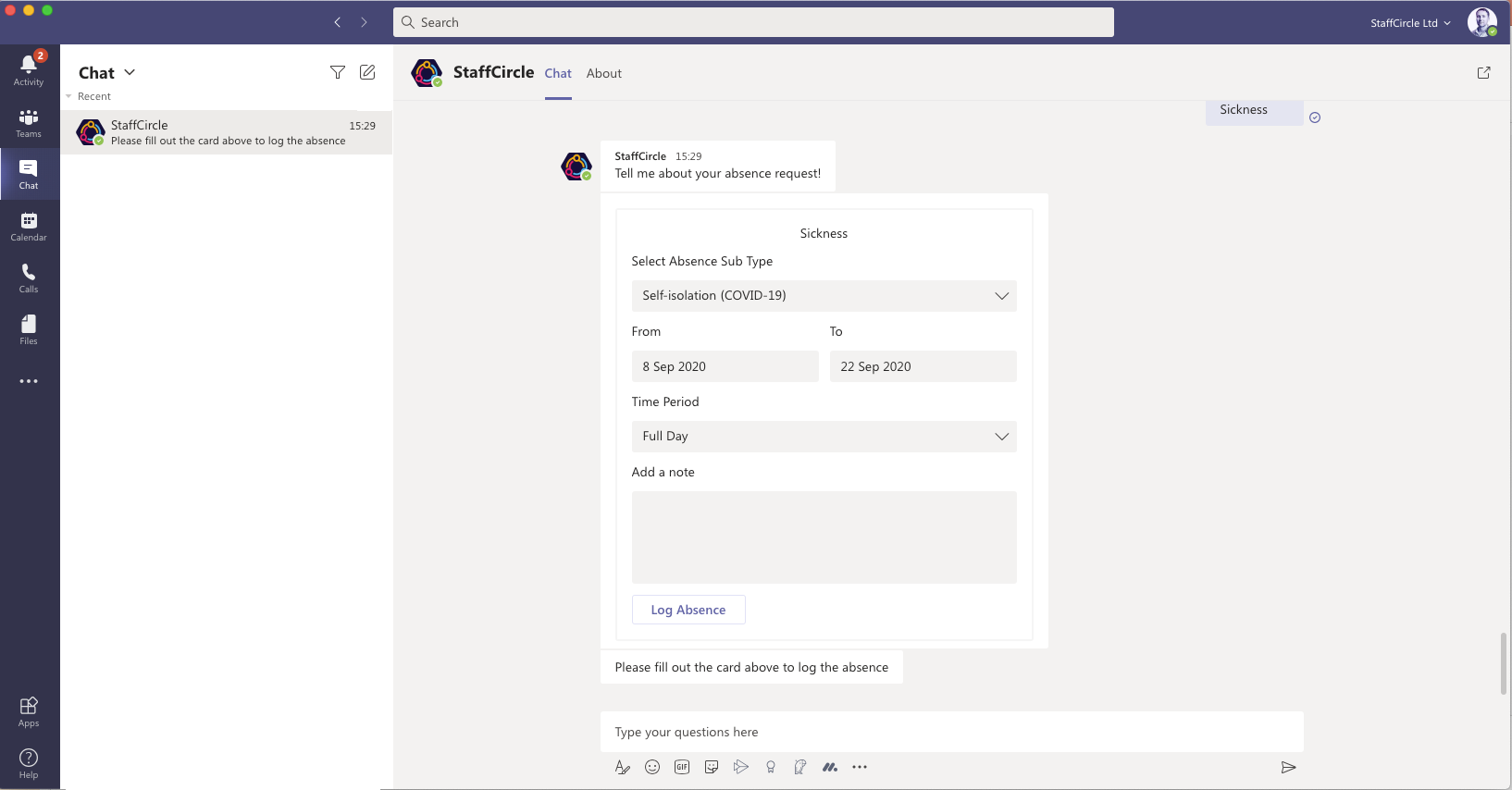
Task: Open the monday.com messaging extension
Action: (830, 767)
